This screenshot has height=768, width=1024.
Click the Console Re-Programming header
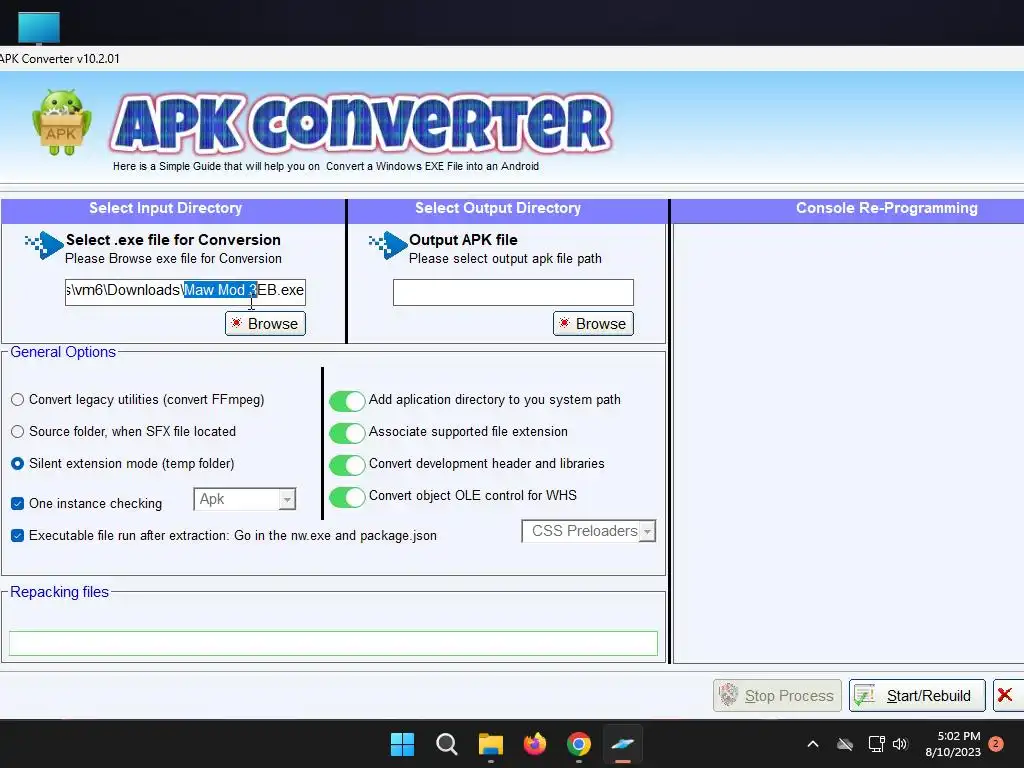(886, 208)
